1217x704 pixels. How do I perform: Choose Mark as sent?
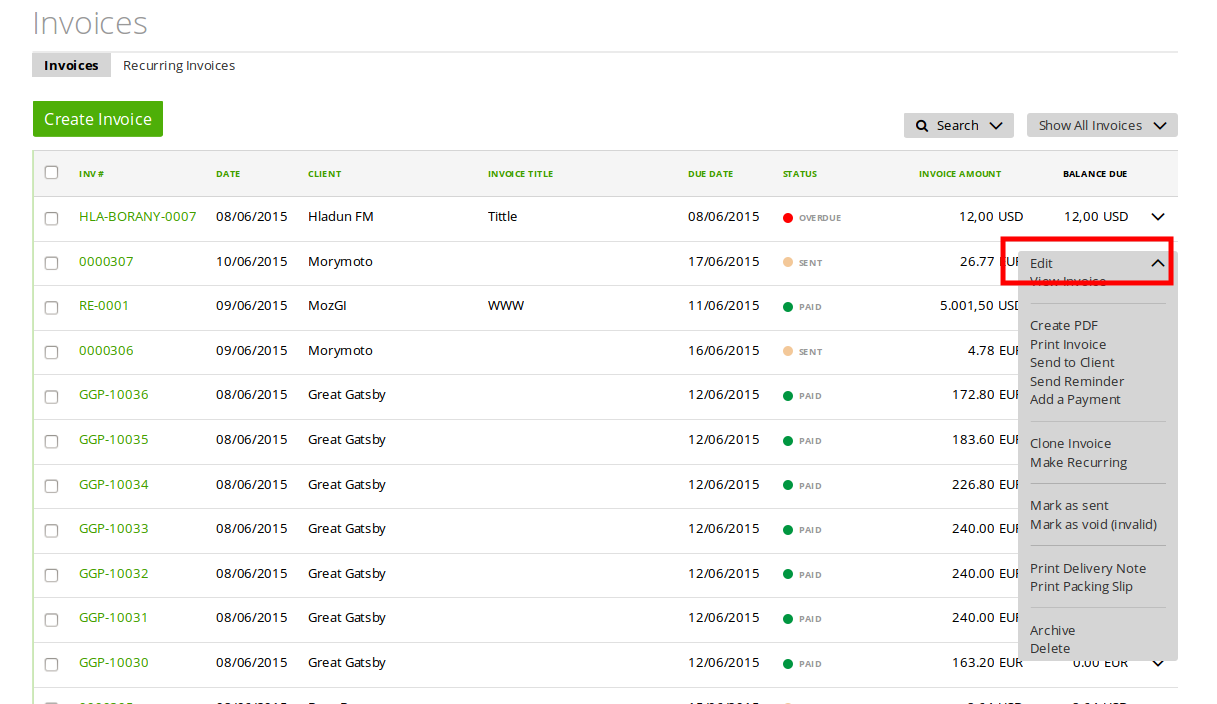click(1069, 505)
